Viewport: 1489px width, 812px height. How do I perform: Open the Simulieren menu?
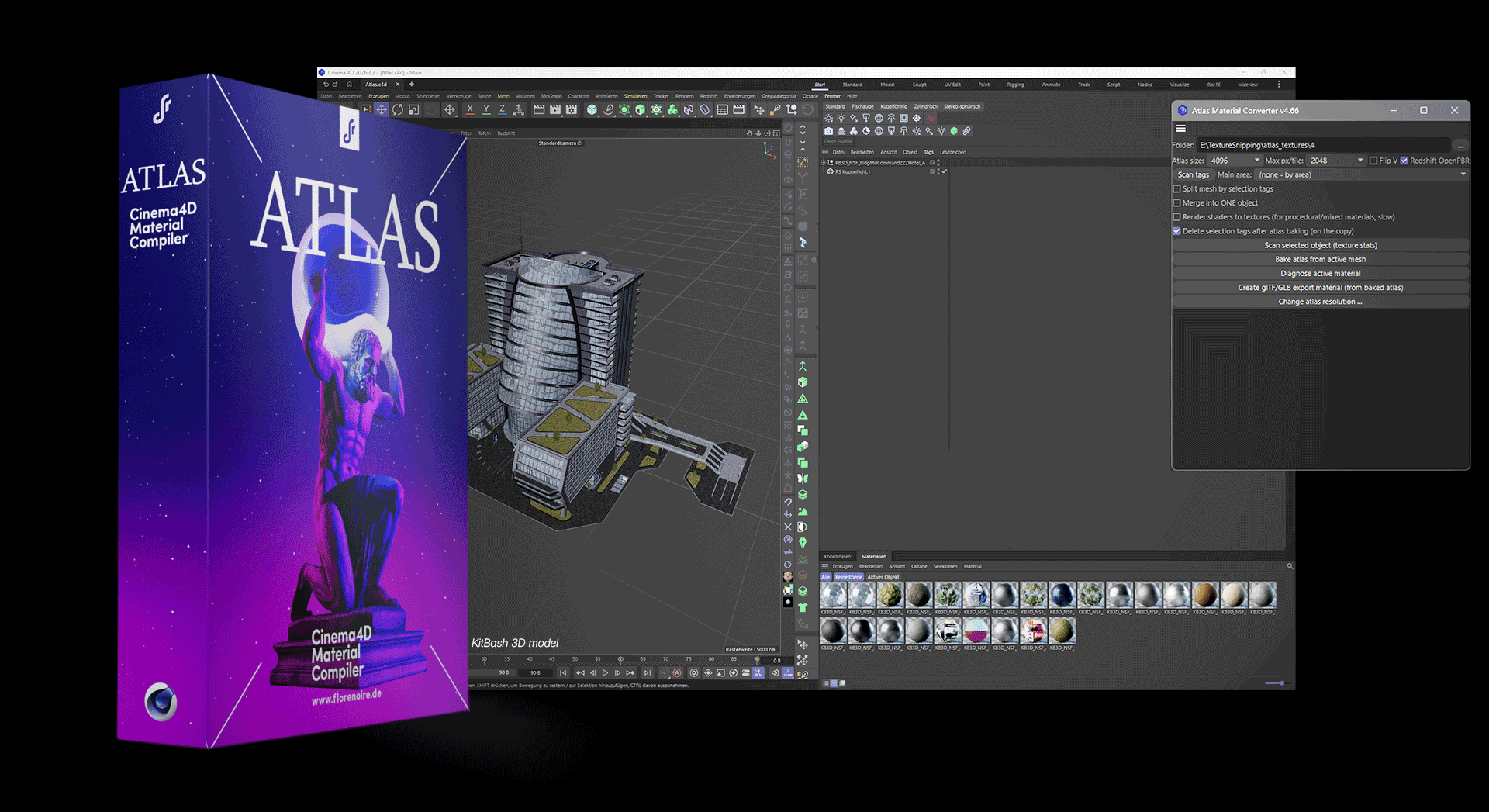[635, 96]
